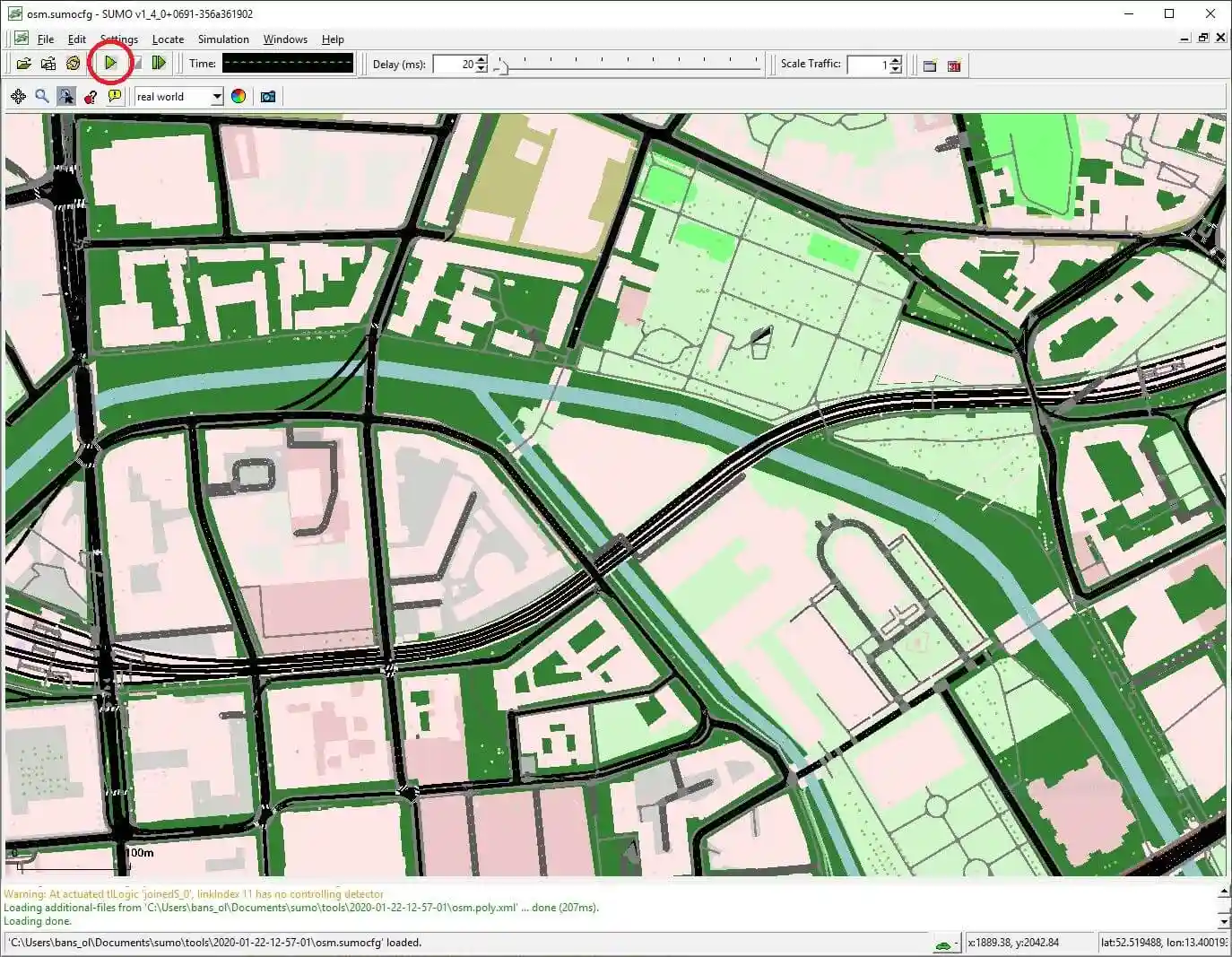Click the green car vehicle counter button
The image size is (1232, 957).
(x=942, y=944)
